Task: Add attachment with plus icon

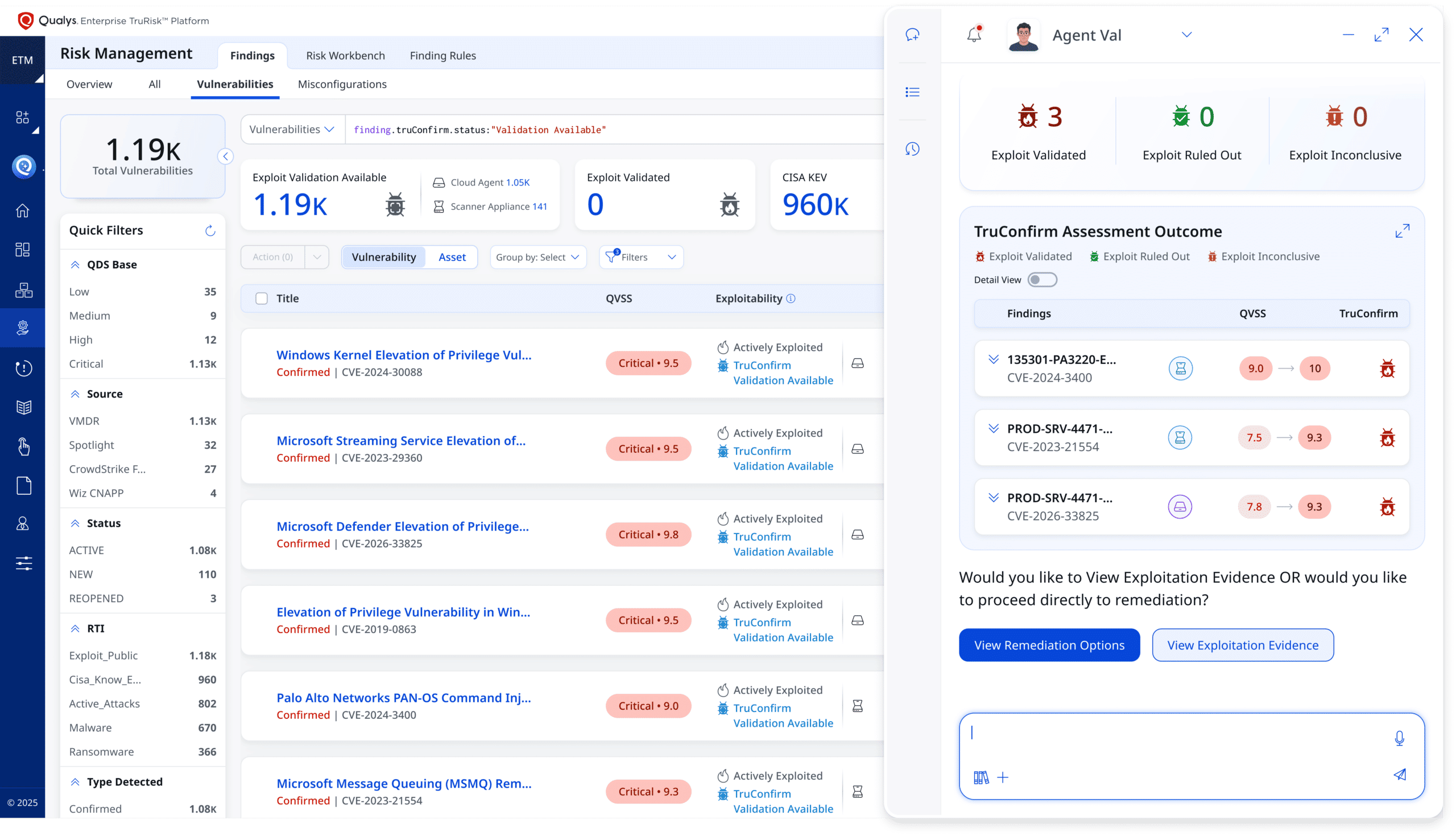Action: pos(1003,777)
